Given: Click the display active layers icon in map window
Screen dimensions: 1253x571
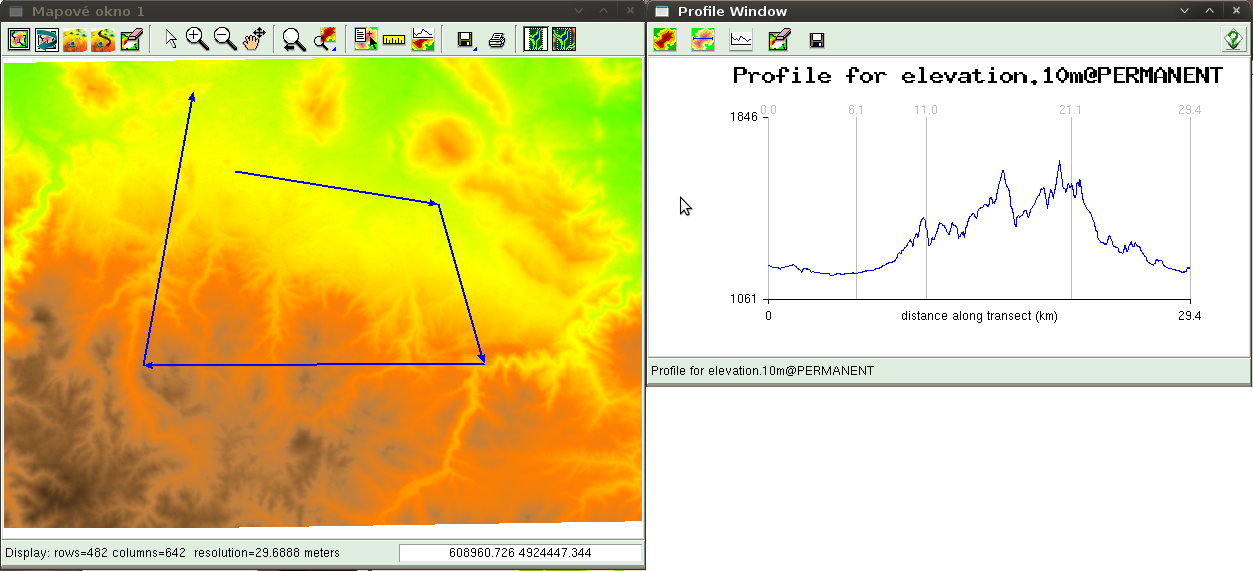Looking at the screenshot, I should [19, 39].
